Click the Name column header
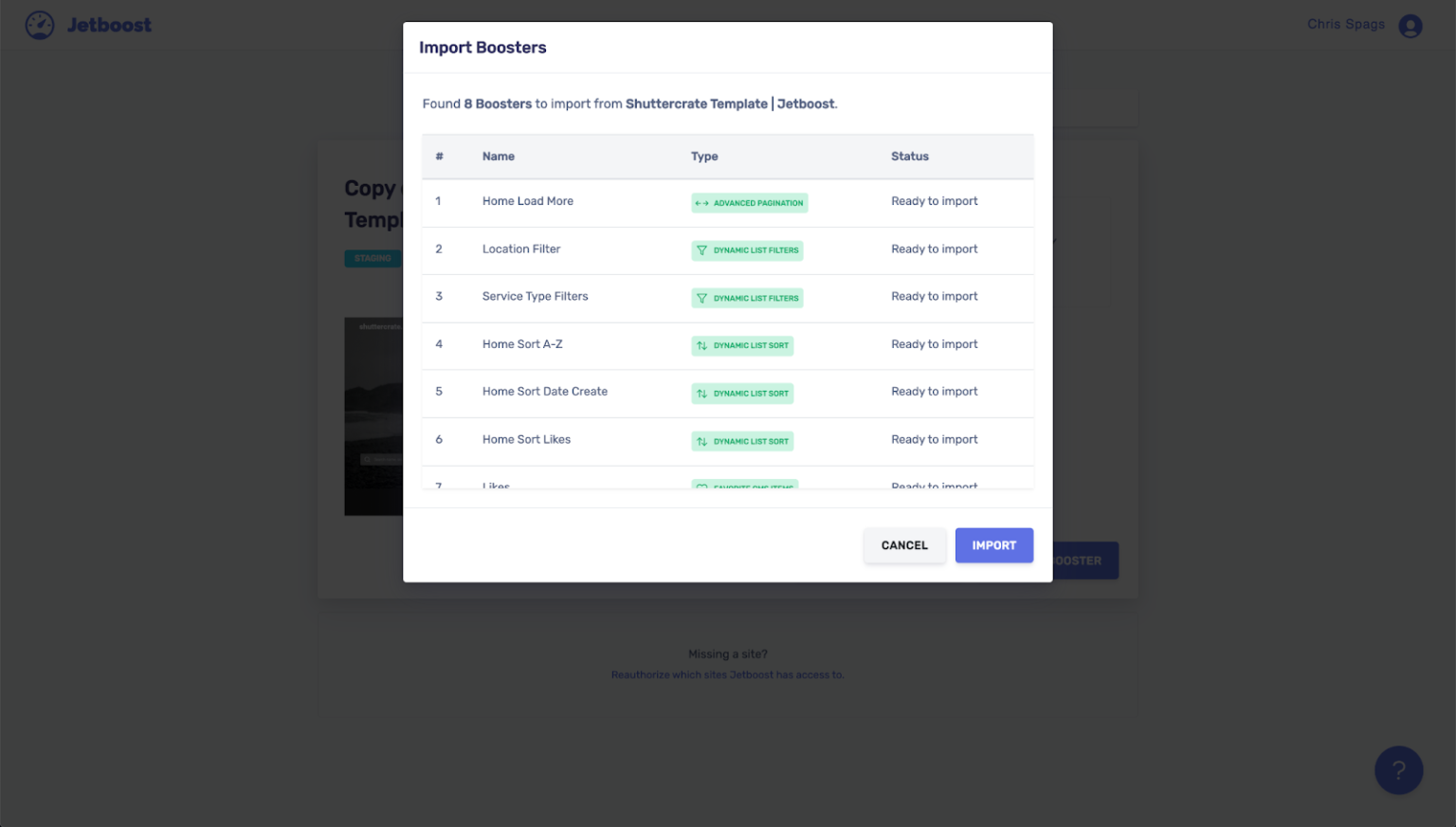Viewport: 1456px width, 827px height. point(499,156)
